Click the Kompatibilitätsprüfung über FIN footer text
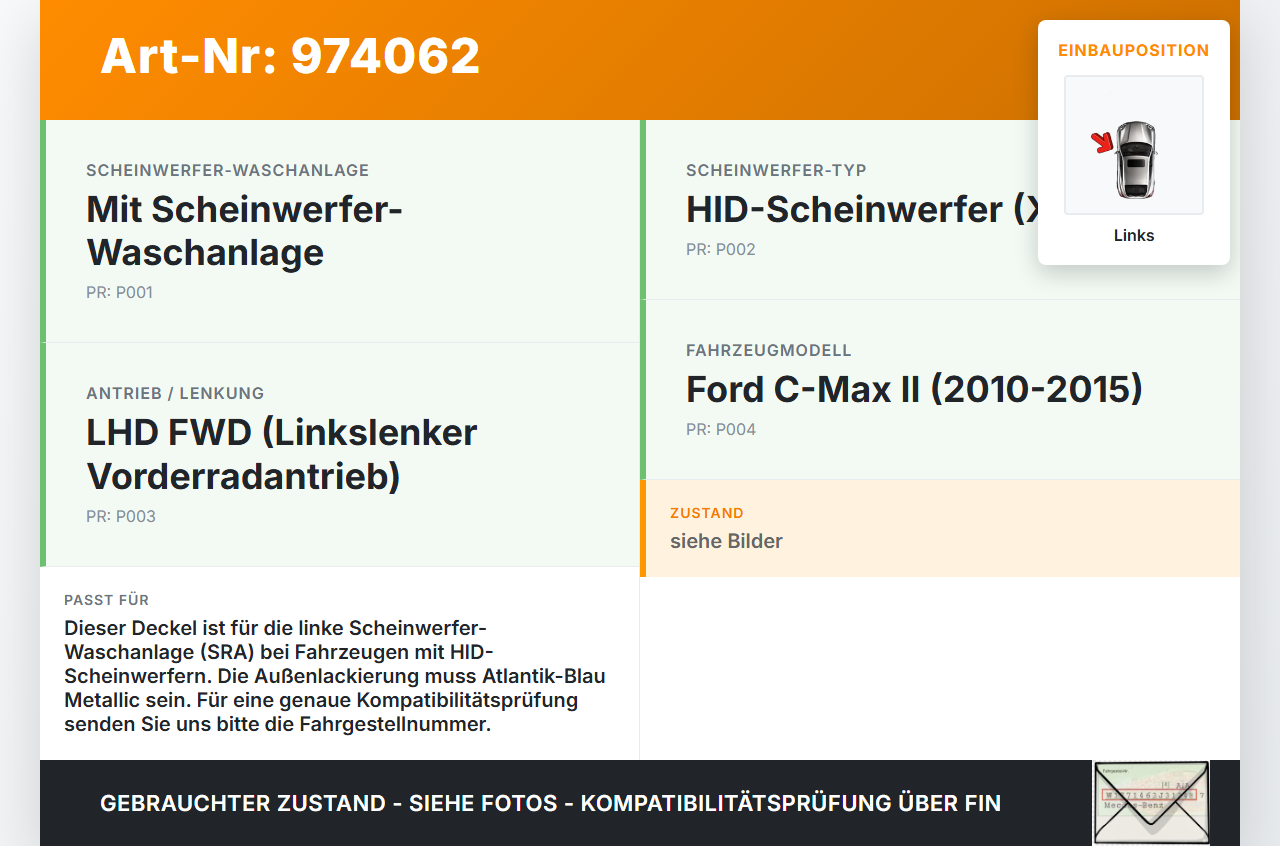 (550, 803)
